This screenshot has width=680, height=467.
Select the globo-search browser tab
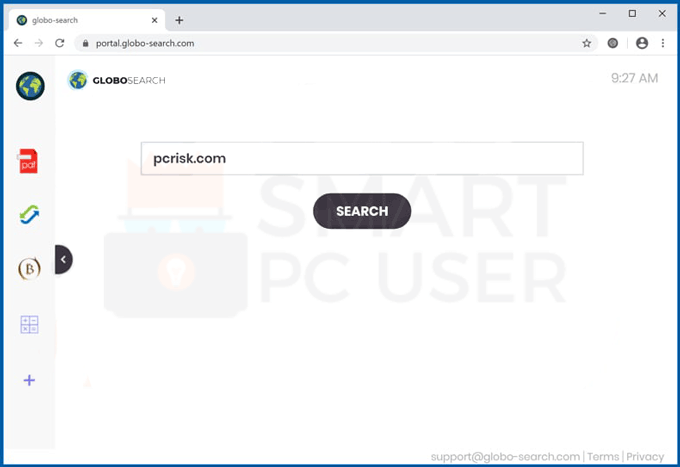coord(87,20)
